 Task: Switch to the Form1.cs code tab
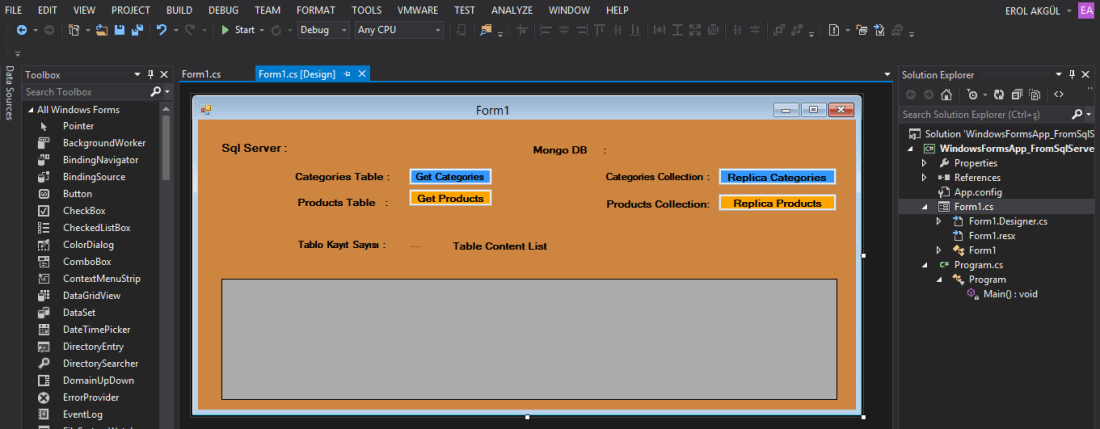coord(201,74)
